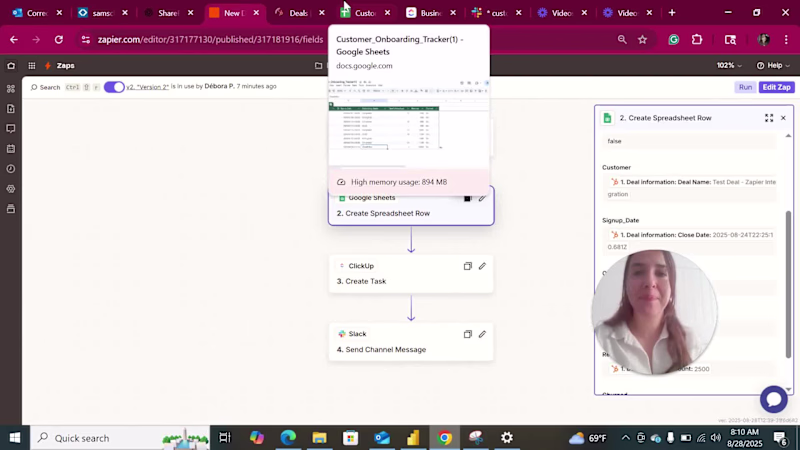This screenshot has width=800, height=450.
Task: Bookmark this page with the star icon
Action: (642, 39)
